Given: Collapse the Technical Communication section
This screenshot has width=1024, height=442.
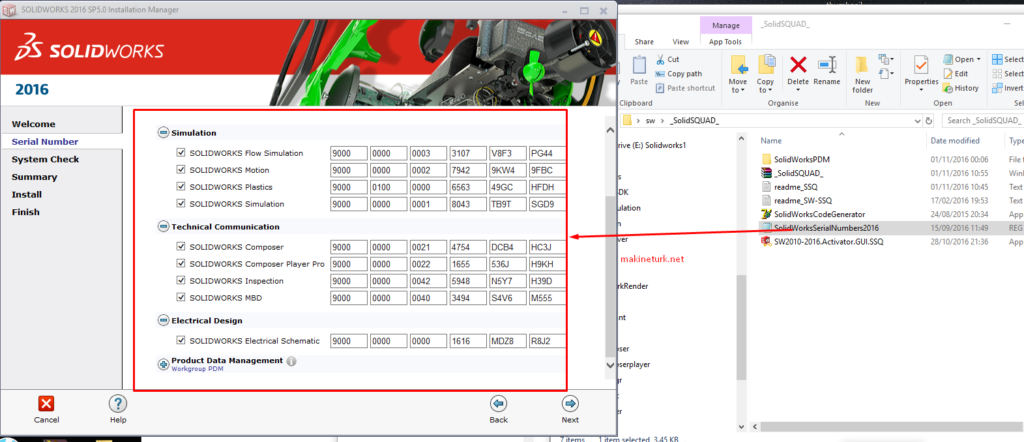Looking at the screenshot, I should (163, 227).
